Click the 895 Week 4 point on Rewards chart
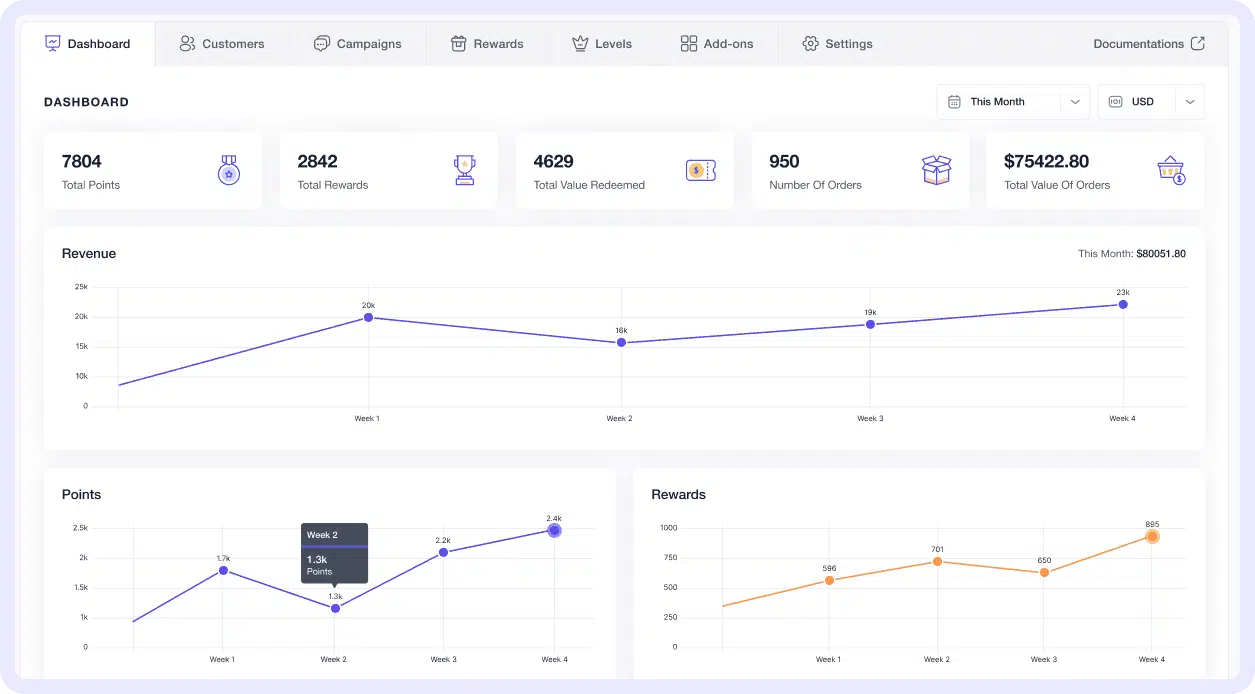The height and width of the screenshot is (694, 1255). pyautogui.click(x=1152, y=537)
